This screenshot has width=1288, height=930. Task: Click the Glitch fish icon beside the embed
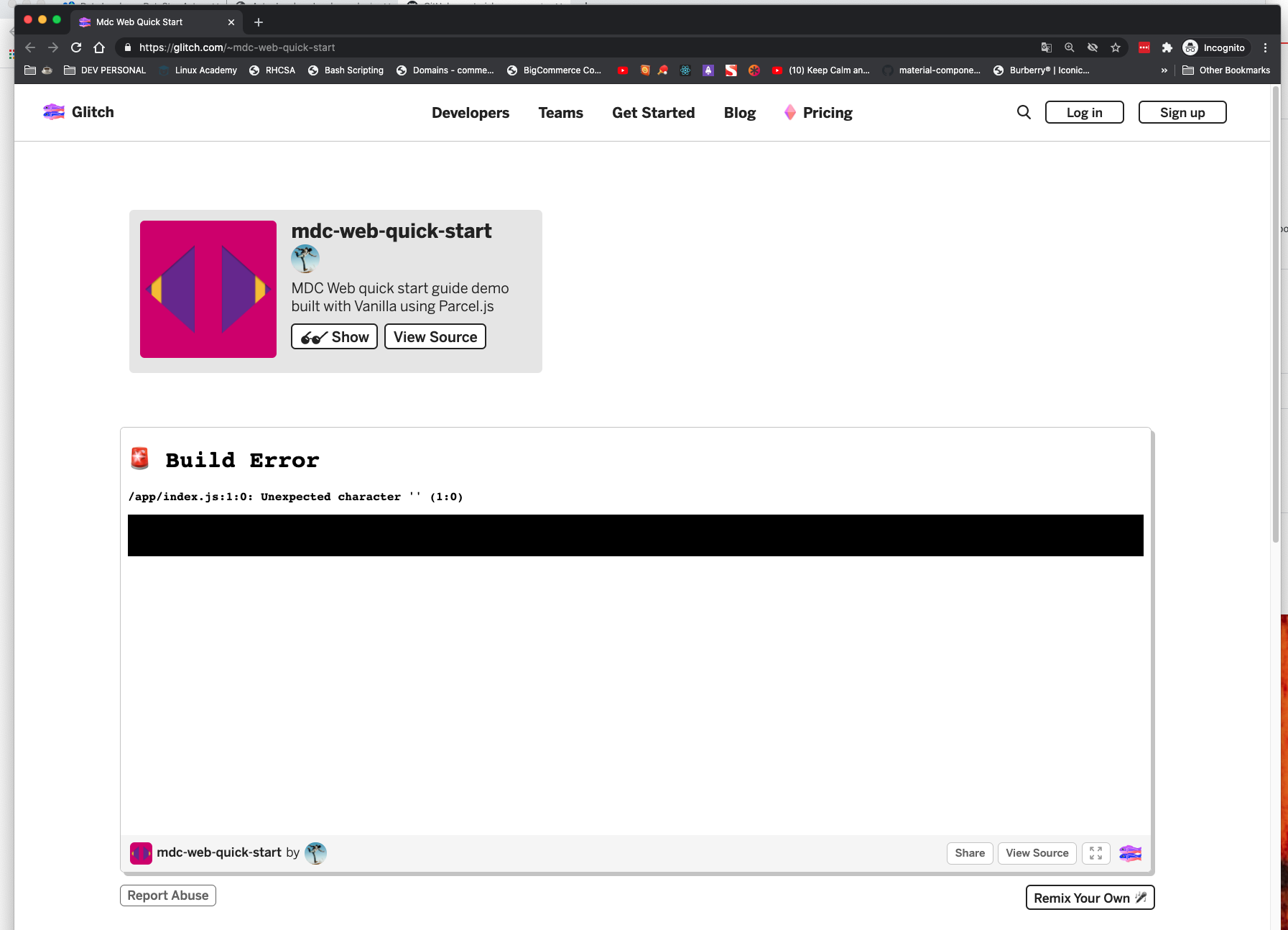pos(1130,853)
